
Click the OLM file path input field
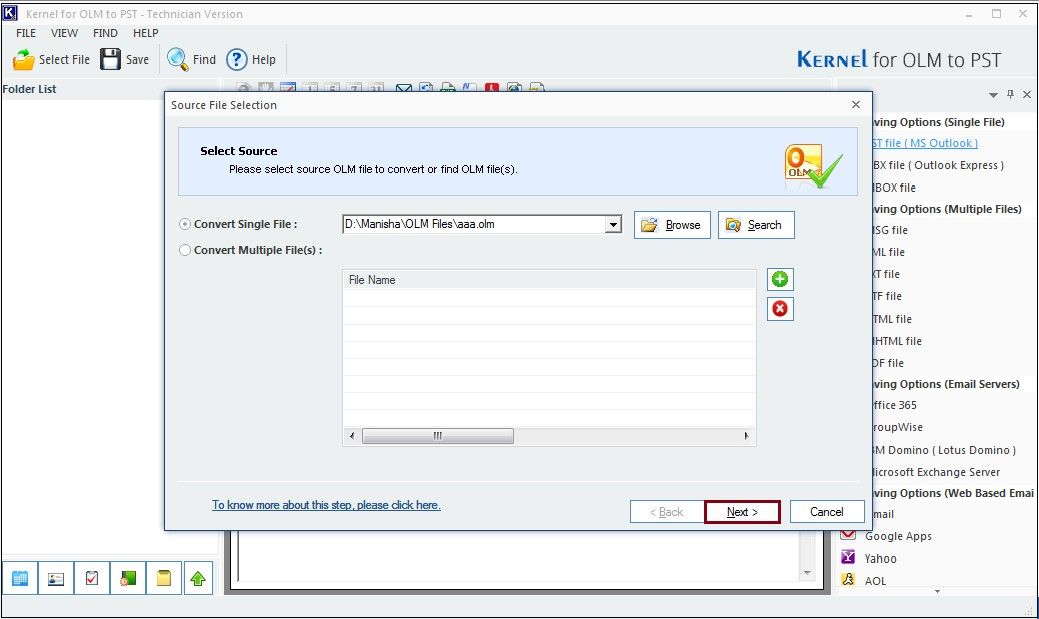pos(474,225)
